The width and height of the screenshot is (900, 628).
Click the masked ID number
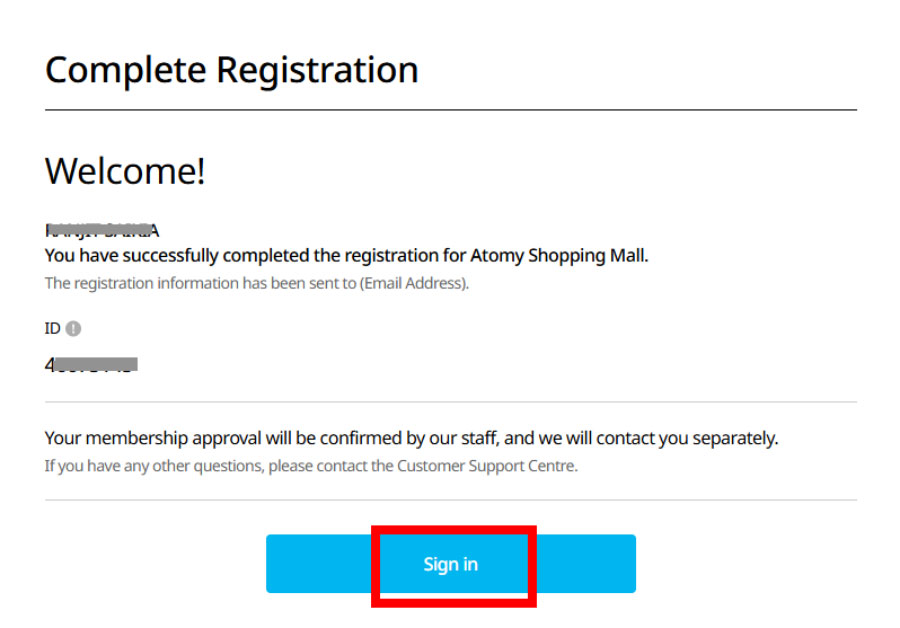(x=91, y=364)
